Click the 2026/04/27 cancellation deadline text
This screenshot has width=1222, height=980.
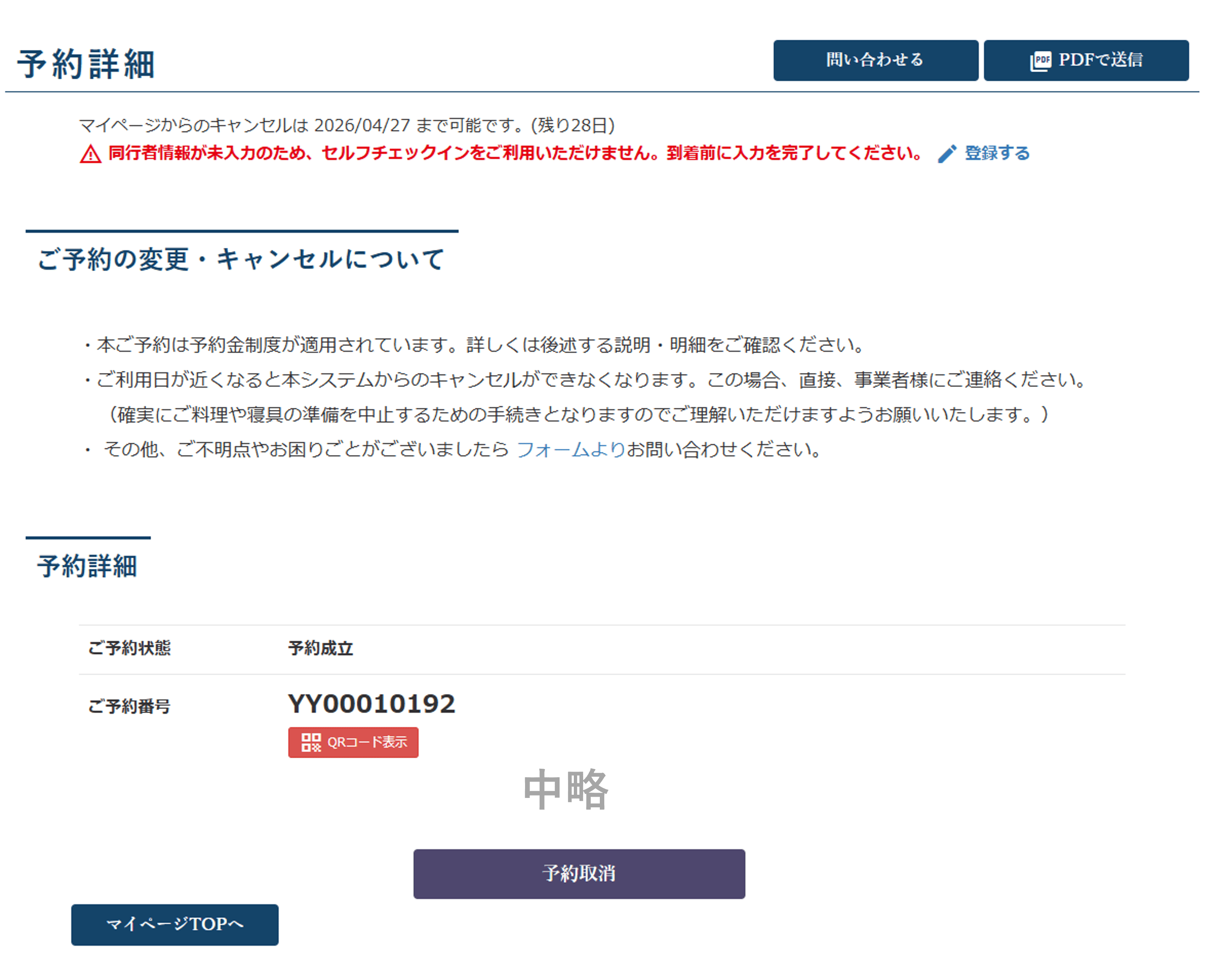(362, 125)
